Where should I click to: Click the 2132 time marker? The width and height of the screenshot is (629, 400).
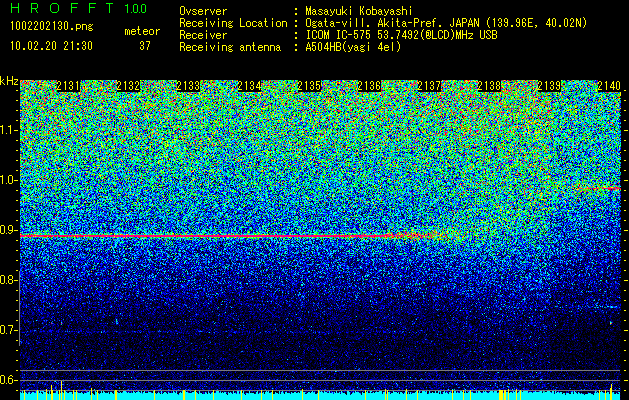click(128, 86)
